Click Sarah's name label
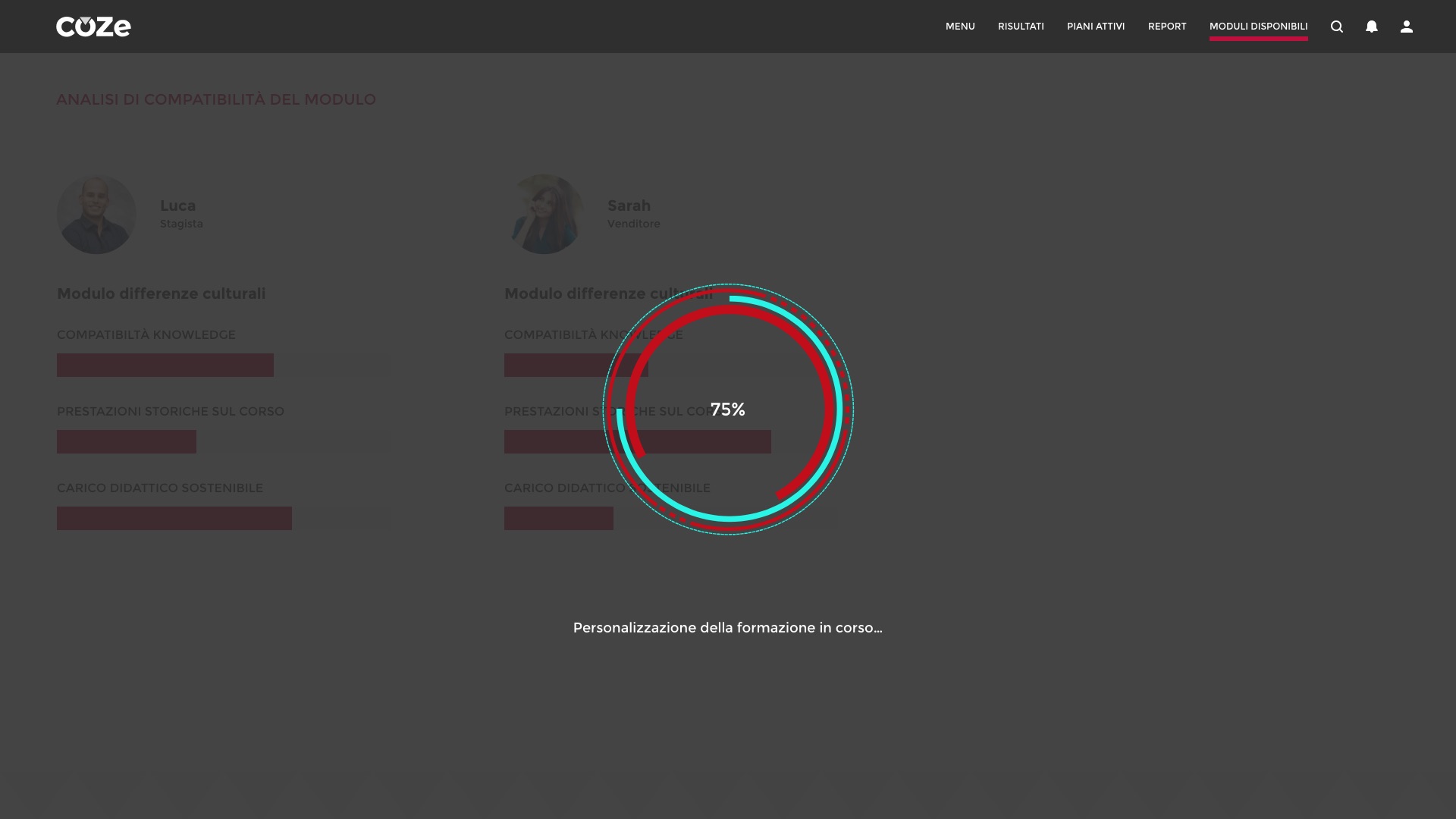This screenshot has width=1456, height=819. pos(629,206)
